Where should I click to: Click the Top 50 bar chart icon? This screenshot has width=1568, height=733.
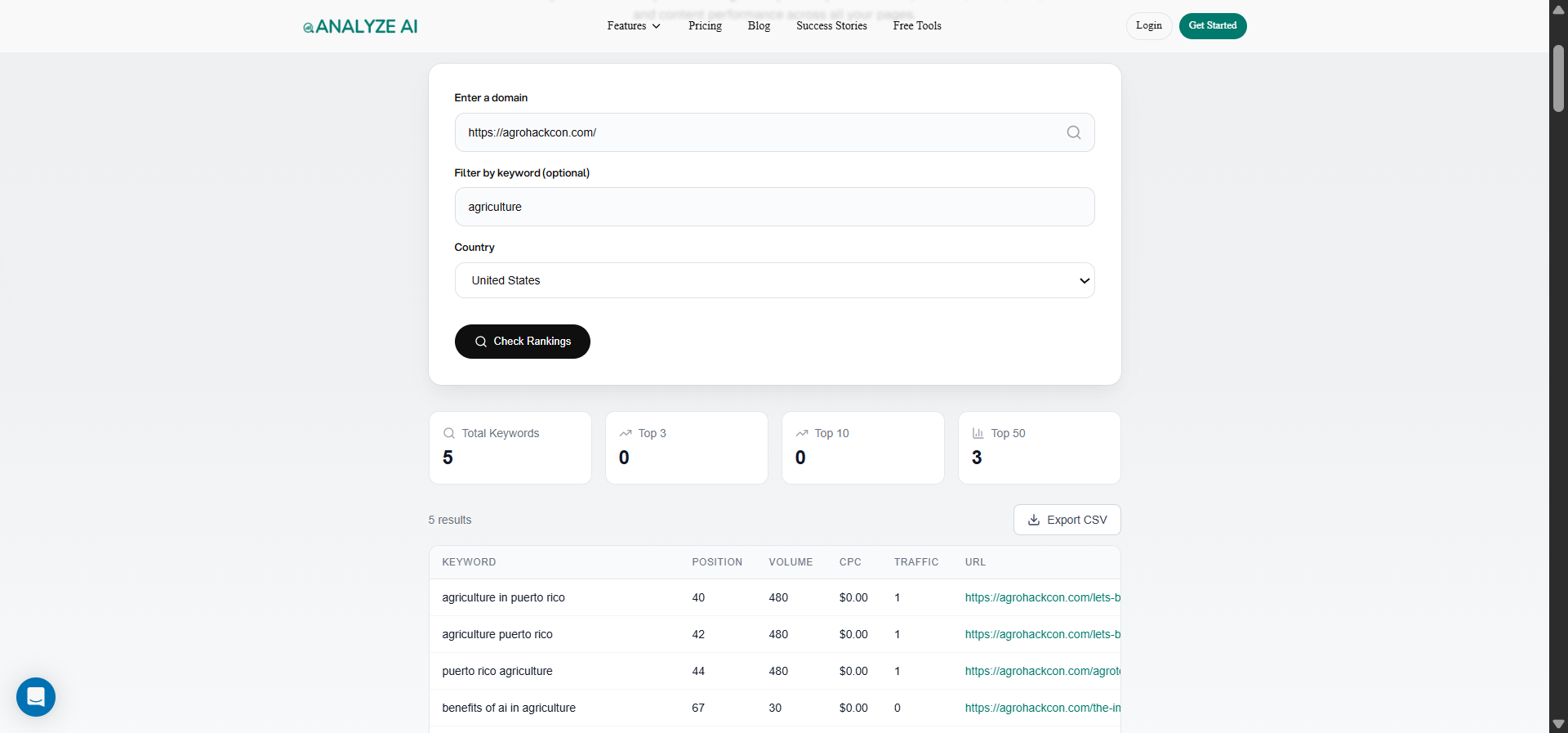click(x=978, y=433)
